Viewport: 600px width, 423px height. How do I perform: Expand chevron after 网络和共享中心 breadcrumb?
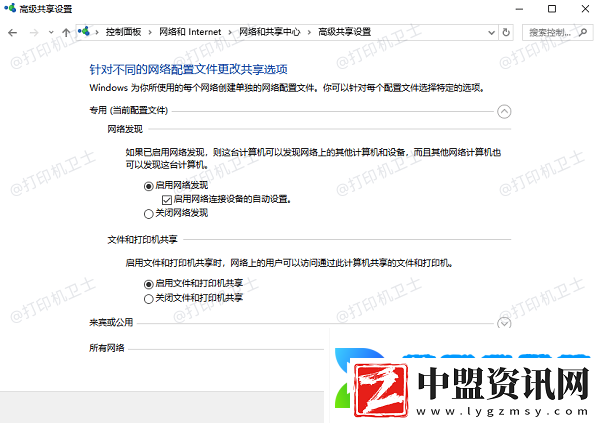click(309, 33)
